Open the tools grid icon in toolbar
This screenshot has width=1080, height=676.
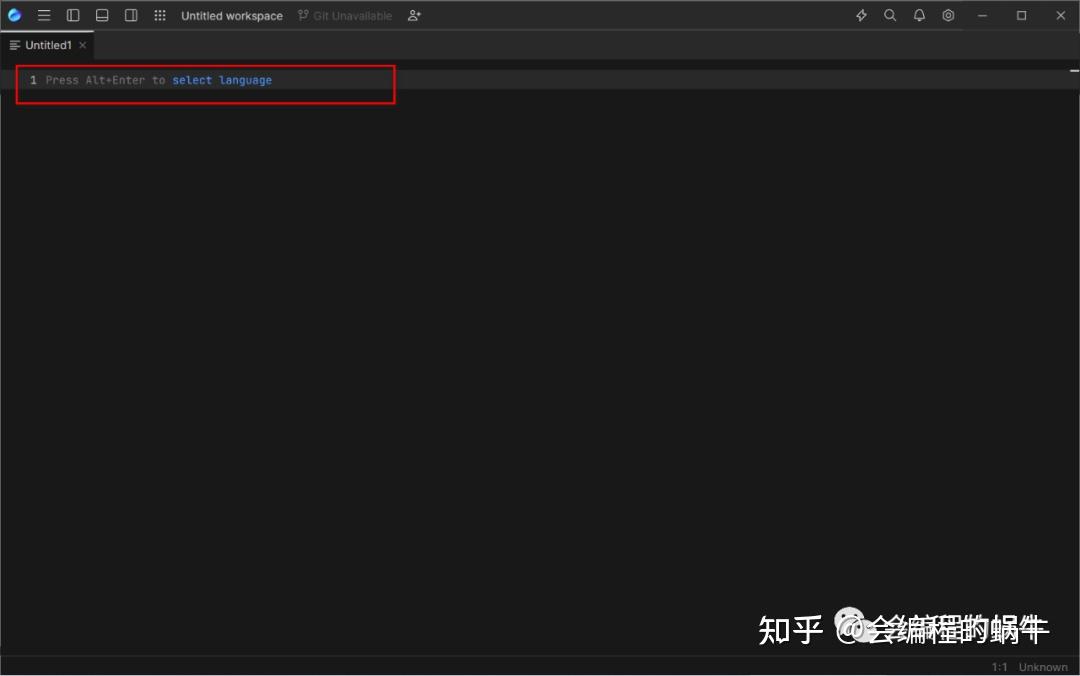(x=159, y=15)
